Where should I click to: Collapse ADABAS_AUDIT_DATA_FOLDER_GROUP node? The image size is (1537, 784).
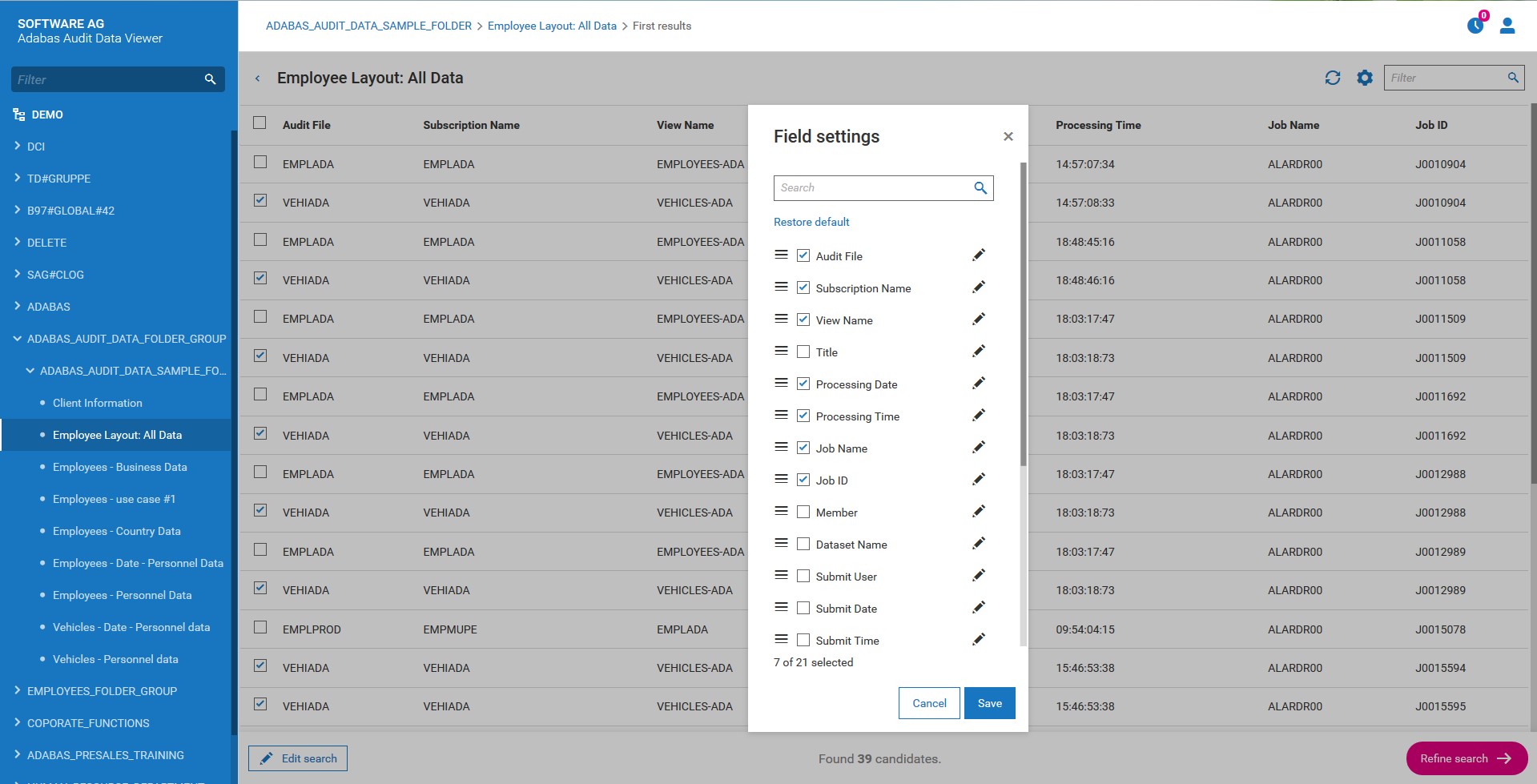[18, 339]
